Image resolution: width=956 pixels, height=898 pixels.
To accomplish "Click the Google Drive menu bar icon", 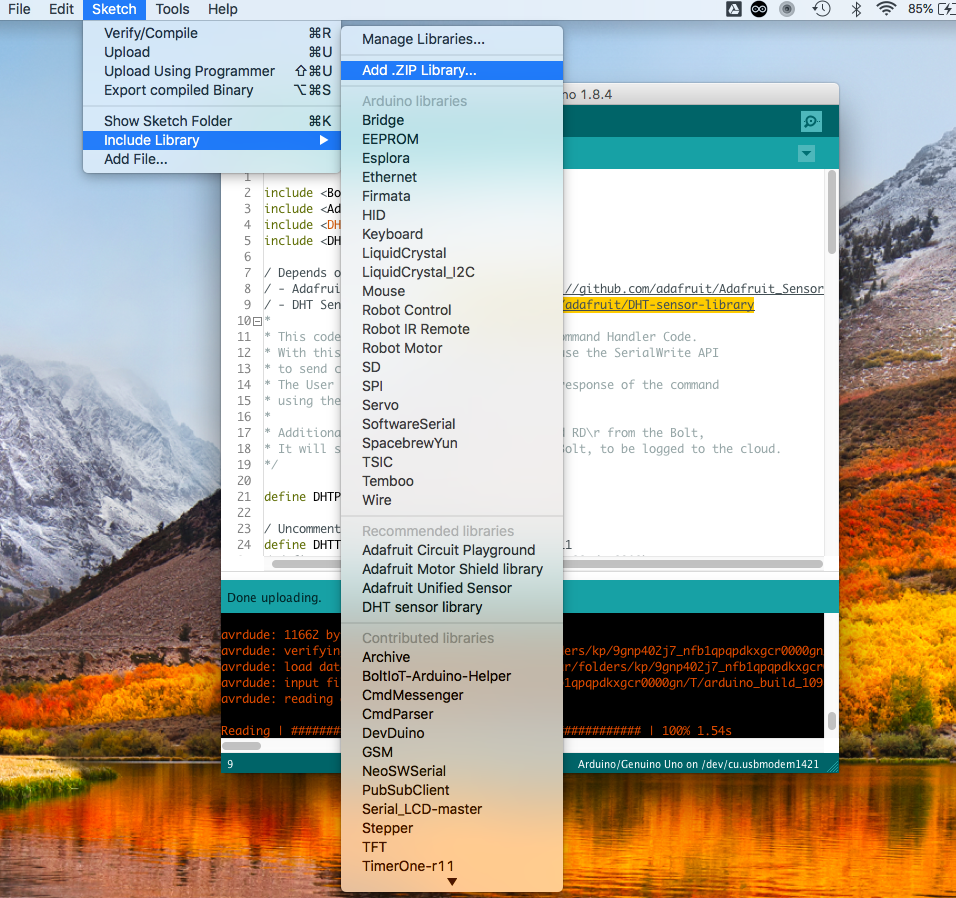I will 732,9.
